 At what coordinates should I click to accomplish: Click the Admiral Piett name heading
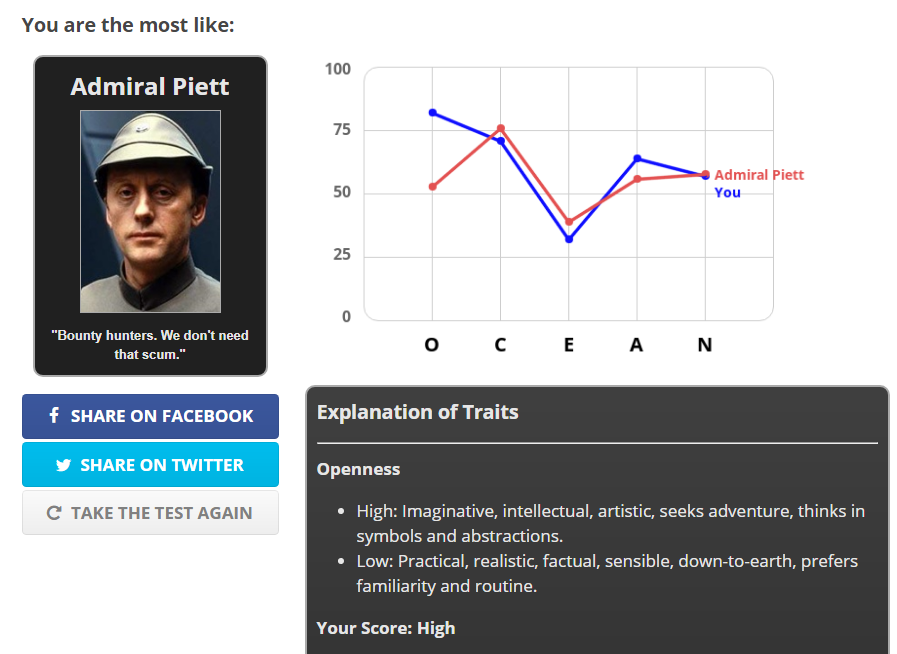tap(150, 87)
